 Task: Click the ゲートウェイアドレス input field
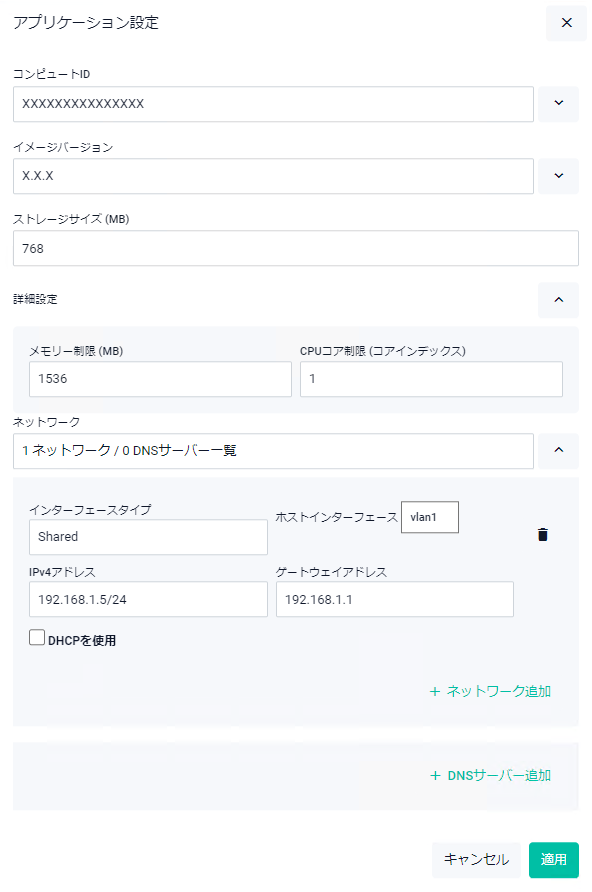pos(395,599)
